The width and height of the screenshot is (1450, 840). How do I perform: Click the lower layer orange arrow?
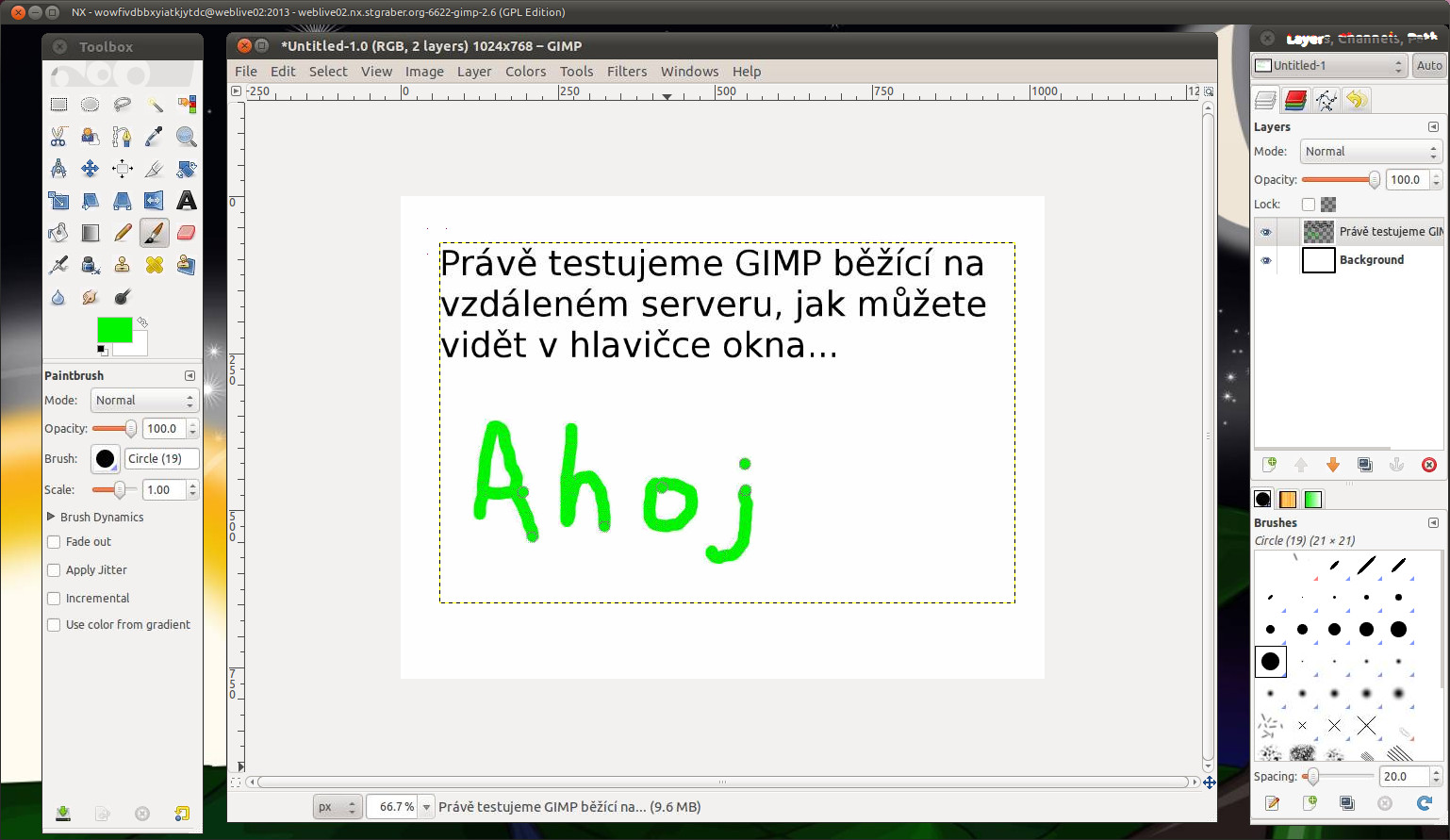coord(1333,464)
